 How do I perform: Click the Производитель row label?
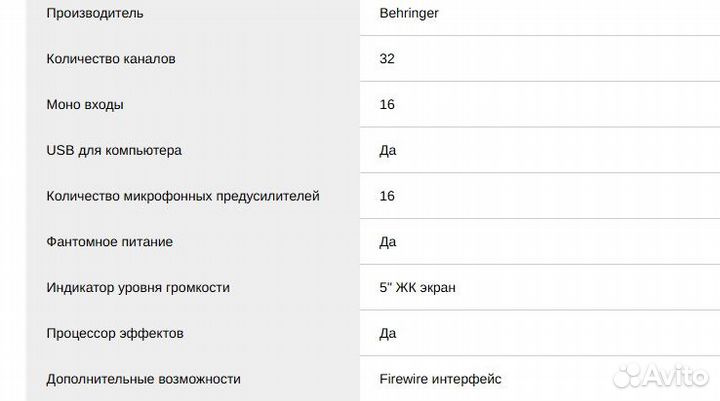(95, 13)
